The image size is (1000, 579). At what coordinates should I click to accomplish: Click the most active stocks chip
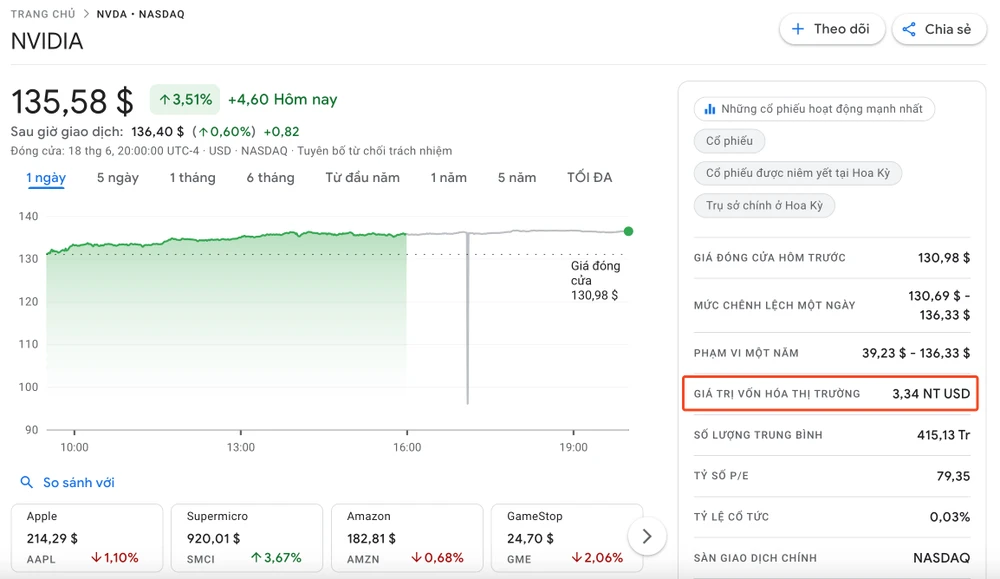tap(813, 108)
